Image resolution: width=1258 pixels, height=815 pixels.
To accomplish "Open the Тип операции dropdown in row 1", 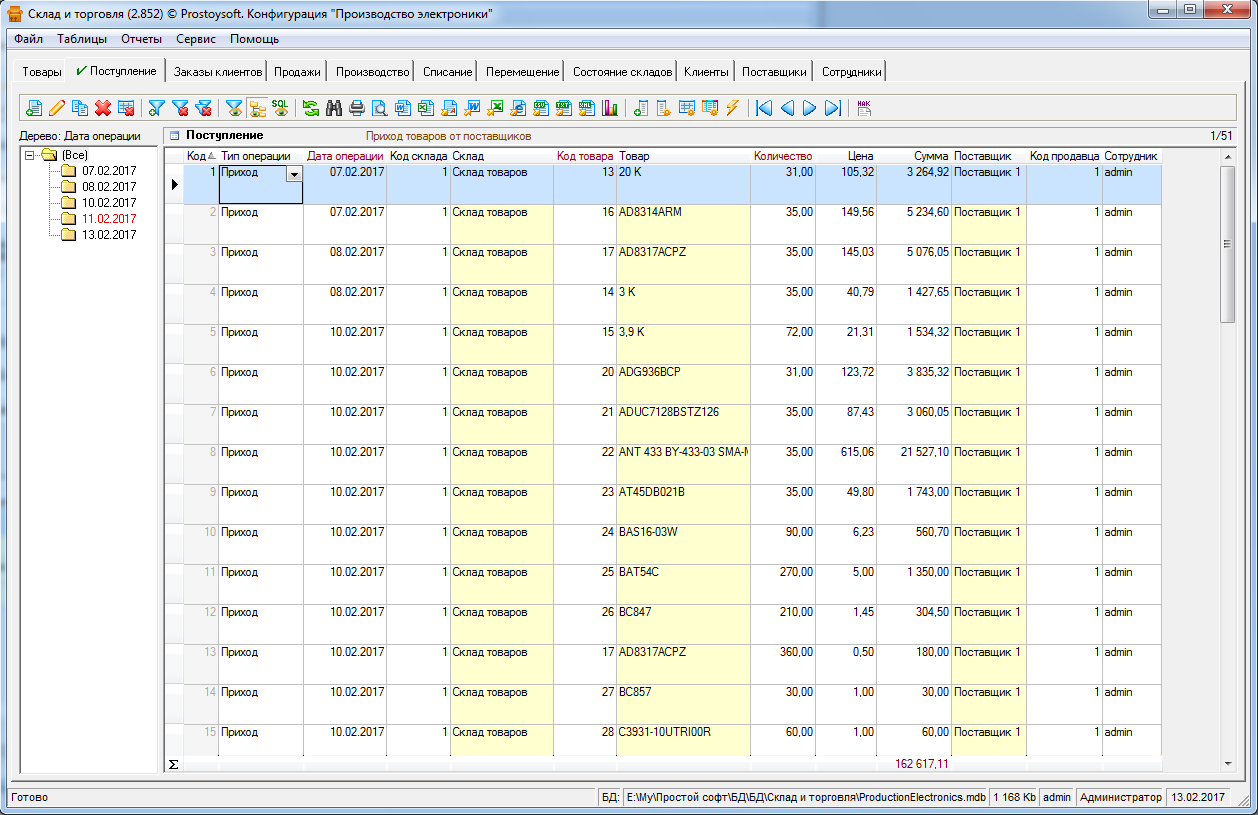I will tap(293, 174).
